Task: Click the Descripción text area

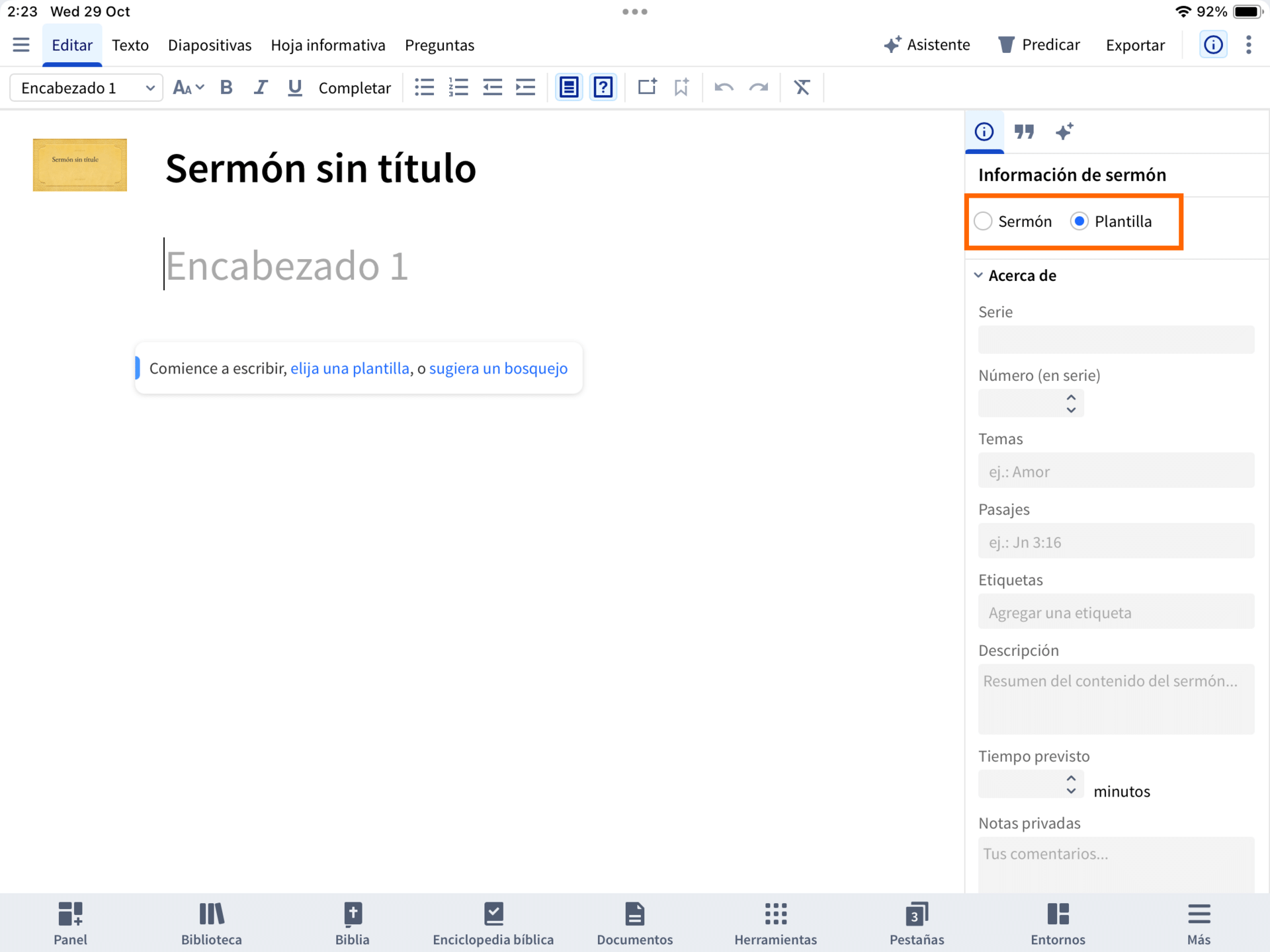Action: pyautogui.click(x=1116, y=699)
